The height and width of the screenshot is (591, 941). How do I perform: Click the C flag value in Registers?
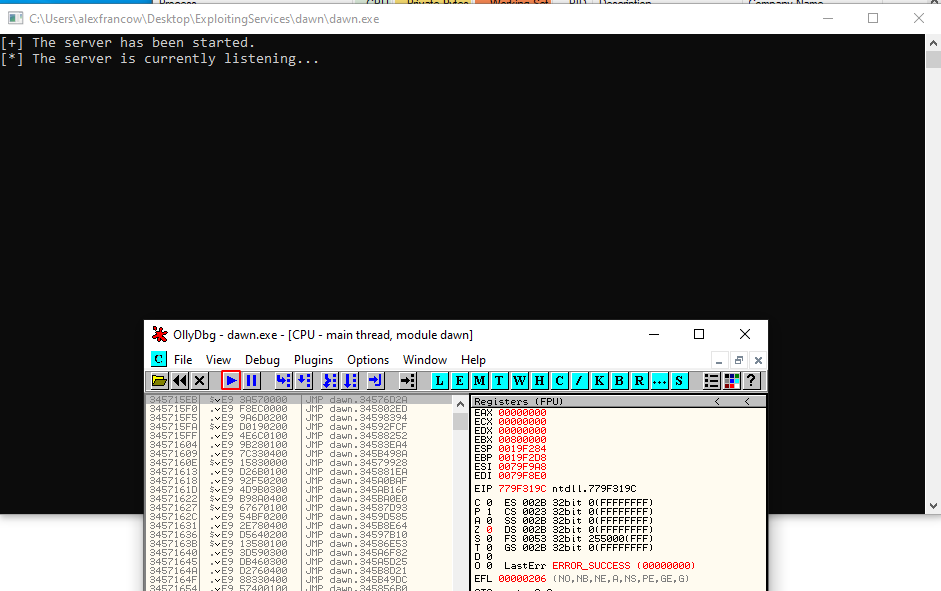[x=489, y=503]
